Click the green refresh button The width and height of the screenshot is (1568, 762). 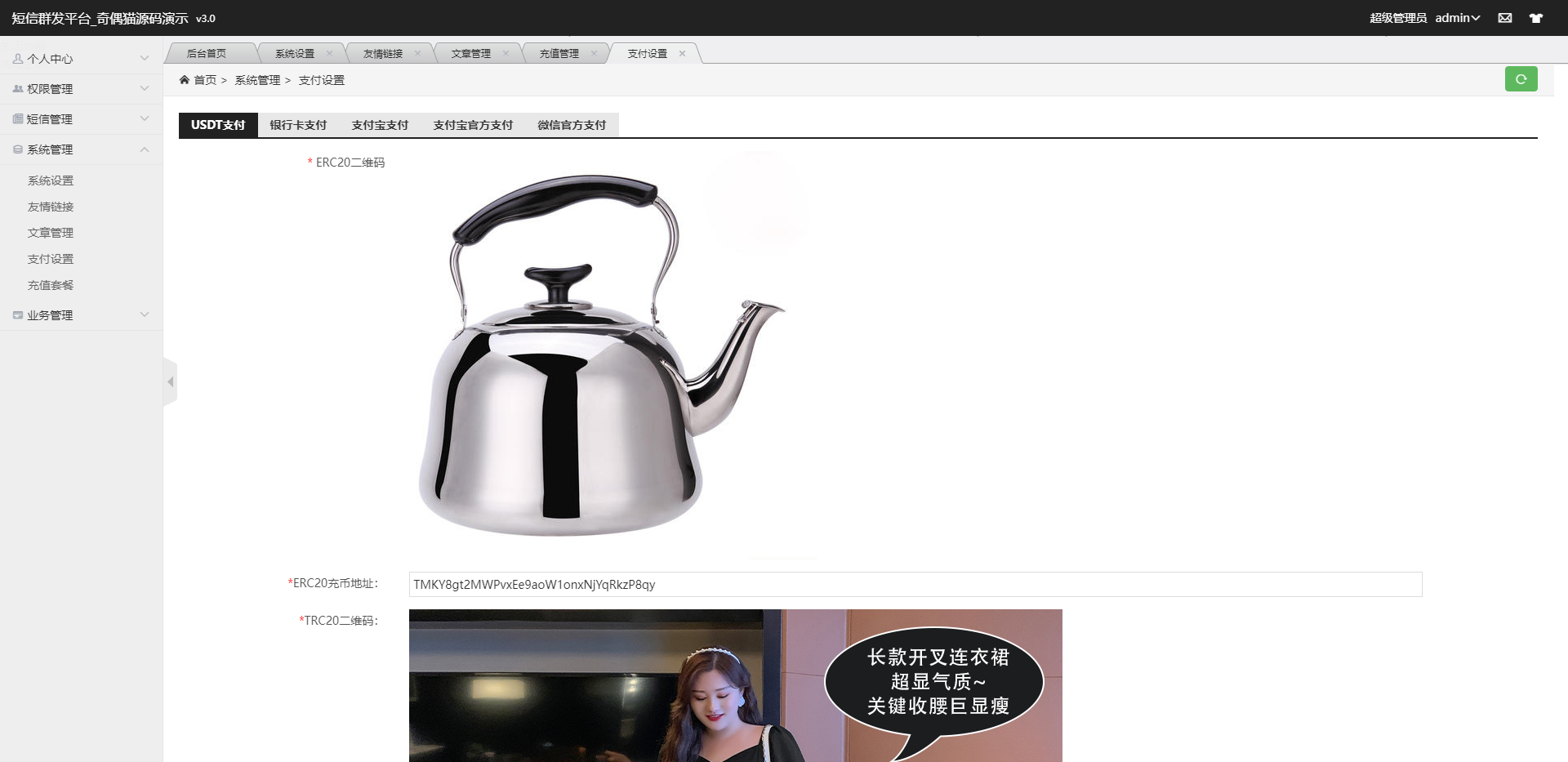pyautogui.click(x=1521, y=79)
